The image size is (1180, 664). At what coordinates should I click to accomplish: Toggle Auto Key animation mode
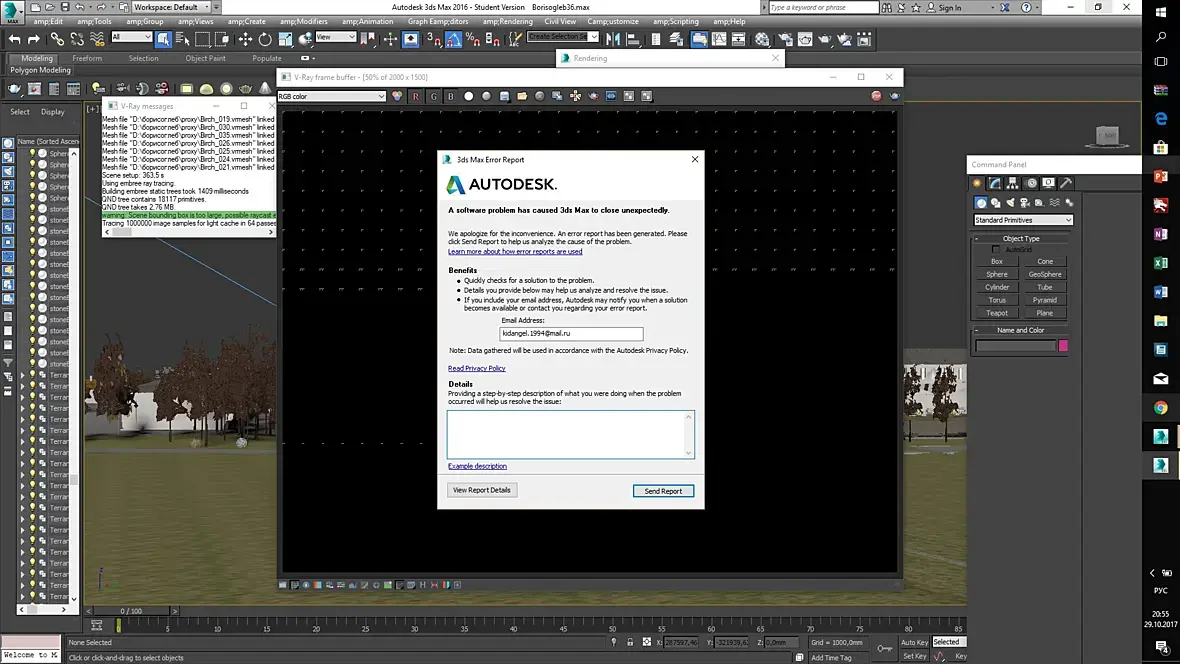point(914,642)
